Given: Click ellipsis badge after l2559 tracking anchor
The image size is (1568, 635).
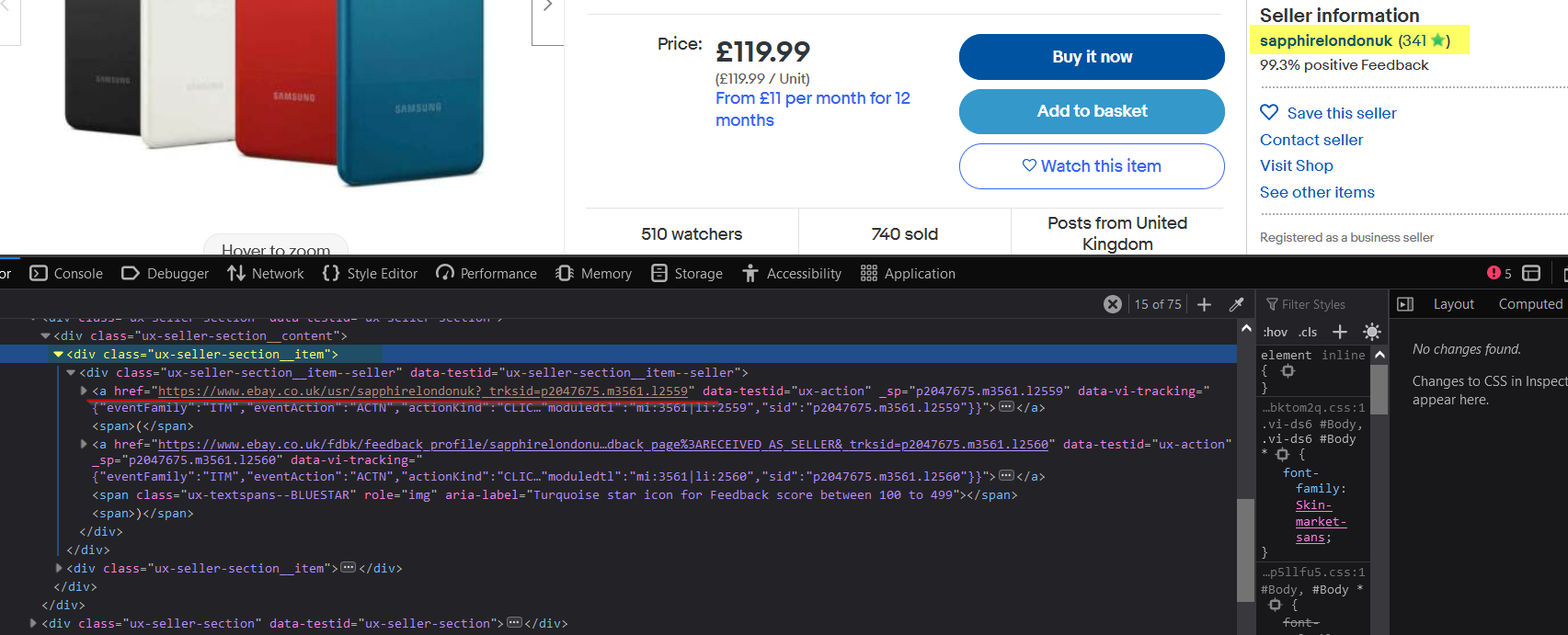Looking at the screenshot, I should (x=1006, y=406).
